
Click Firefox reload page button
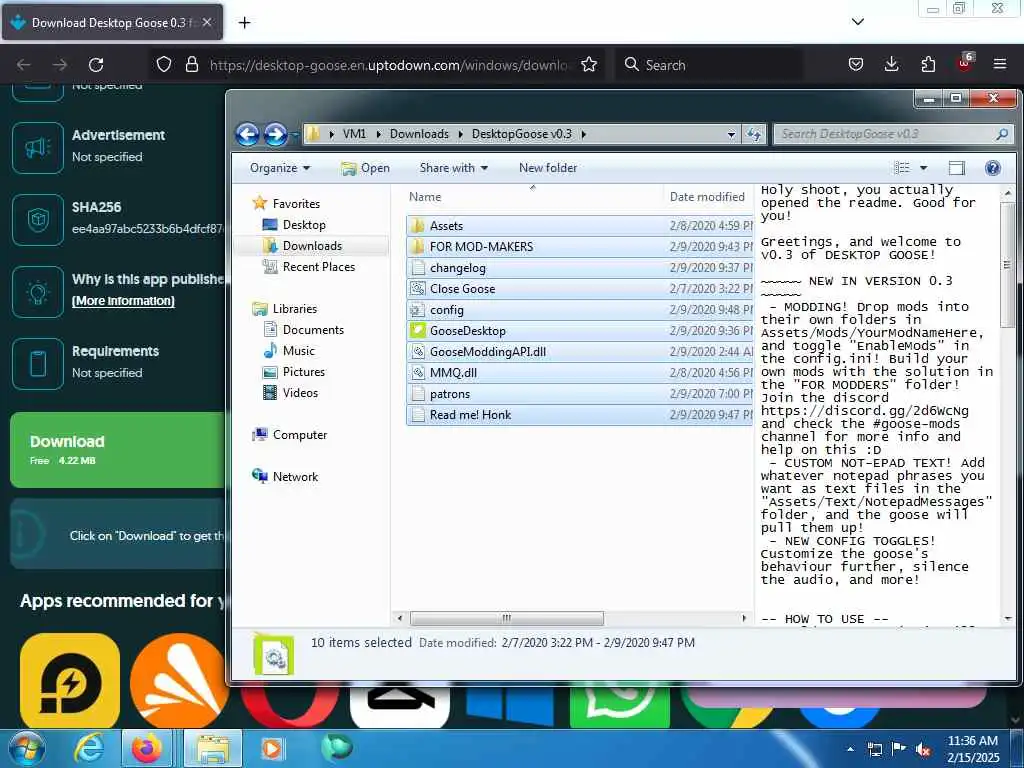tap(96, 65)
